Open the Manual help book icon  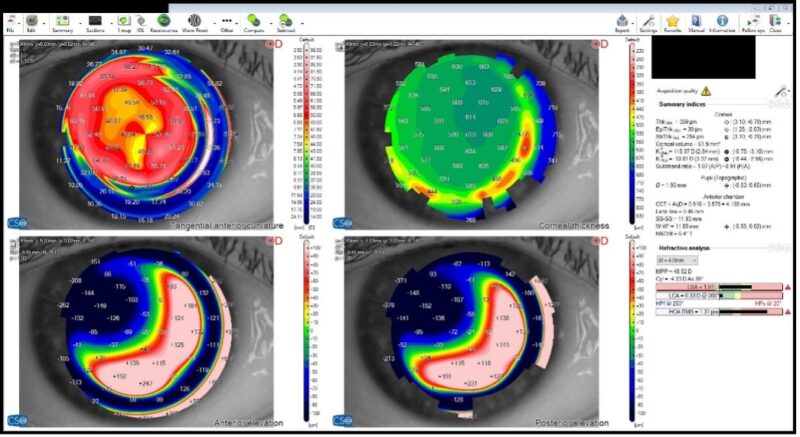tap(696, 23)
